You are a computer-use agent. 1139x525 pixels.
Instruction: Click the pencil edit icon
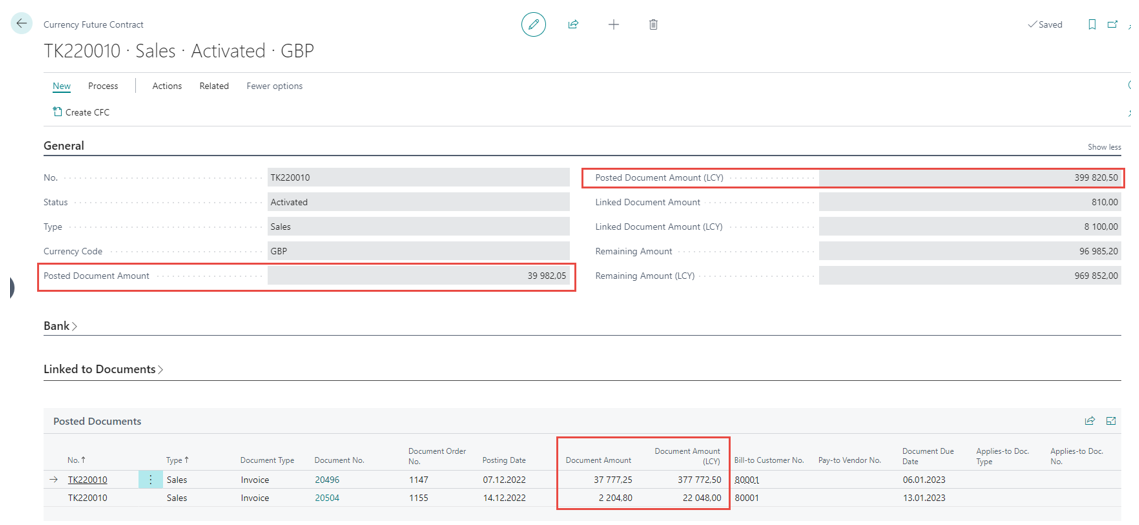pyautogui.click(x=534, y=25)
